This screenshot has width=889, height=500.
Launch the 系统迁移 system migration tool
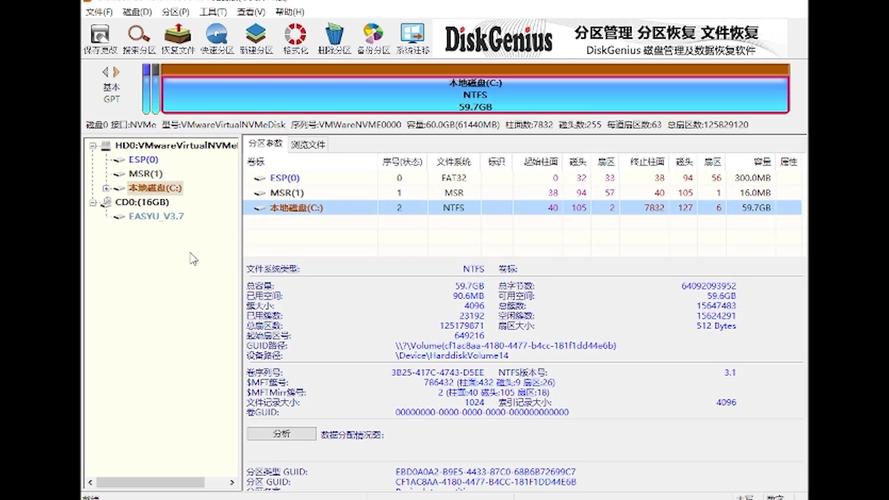tap(413, 39)
